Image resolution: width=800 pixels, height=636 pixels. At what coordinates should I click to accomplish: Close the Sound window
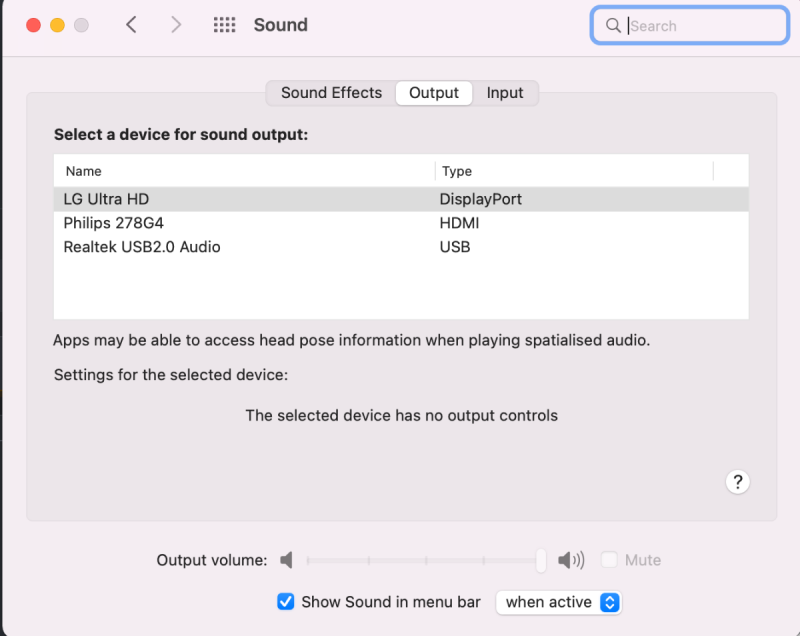(33, 25)
